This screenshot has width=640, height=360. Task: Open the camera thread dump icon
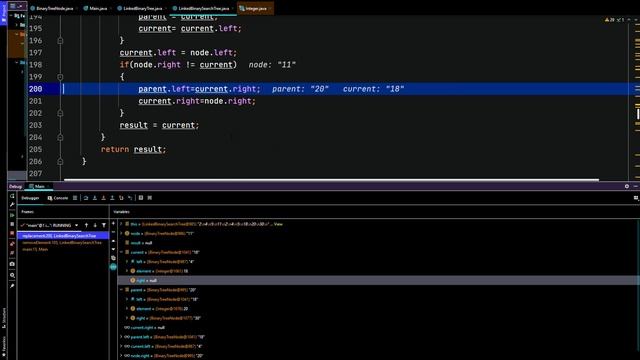pyautogui.click(x=12, y=264)
